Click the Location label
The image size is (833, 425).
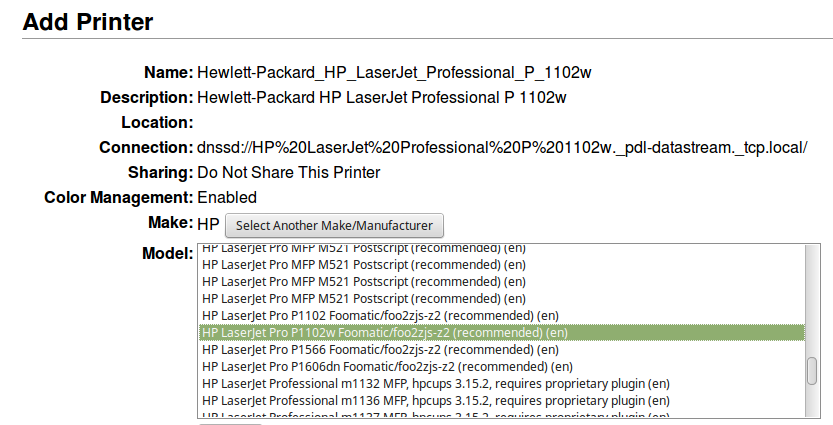click(x=157, y=122)
